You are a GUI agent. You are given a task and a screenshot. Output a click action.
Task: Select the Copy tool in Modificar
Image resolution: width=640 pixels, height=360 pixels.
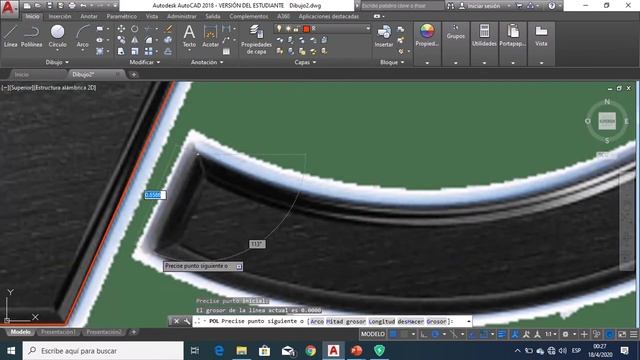click(x=121, y=40)
